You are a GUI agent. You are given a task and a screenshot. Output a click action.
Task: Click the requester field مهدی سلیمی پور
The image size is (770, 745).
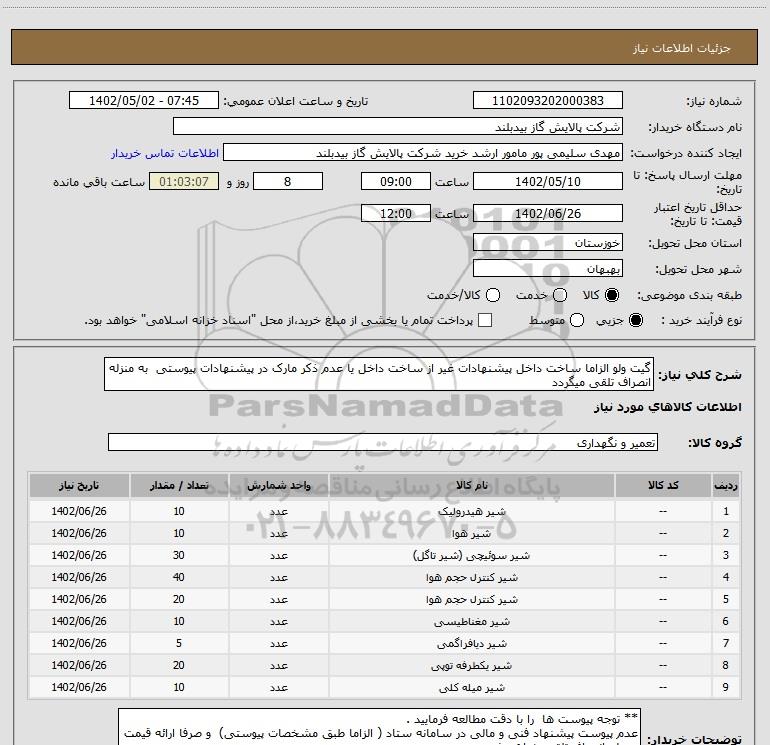point(423,153)
